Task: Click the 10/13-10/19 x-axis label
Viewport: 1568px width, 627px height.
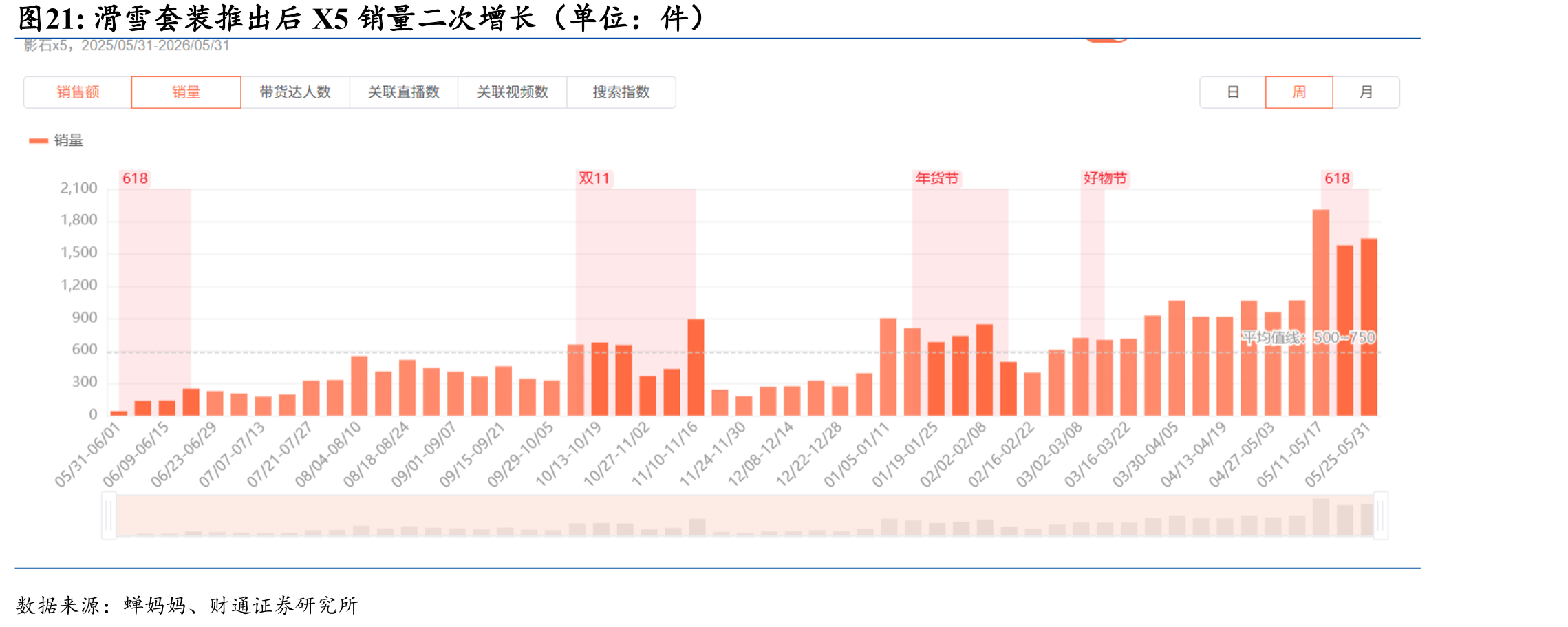Action: click(568, 455)
